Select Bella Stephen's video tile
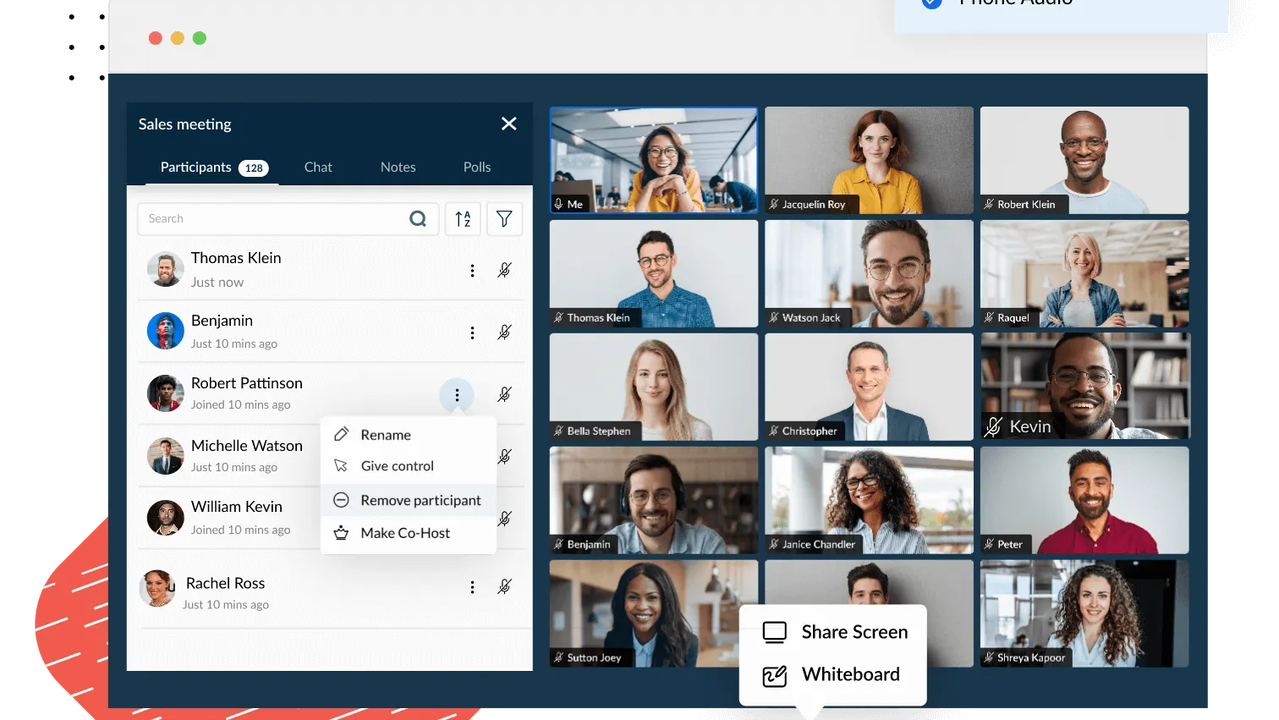 [654, 387]
